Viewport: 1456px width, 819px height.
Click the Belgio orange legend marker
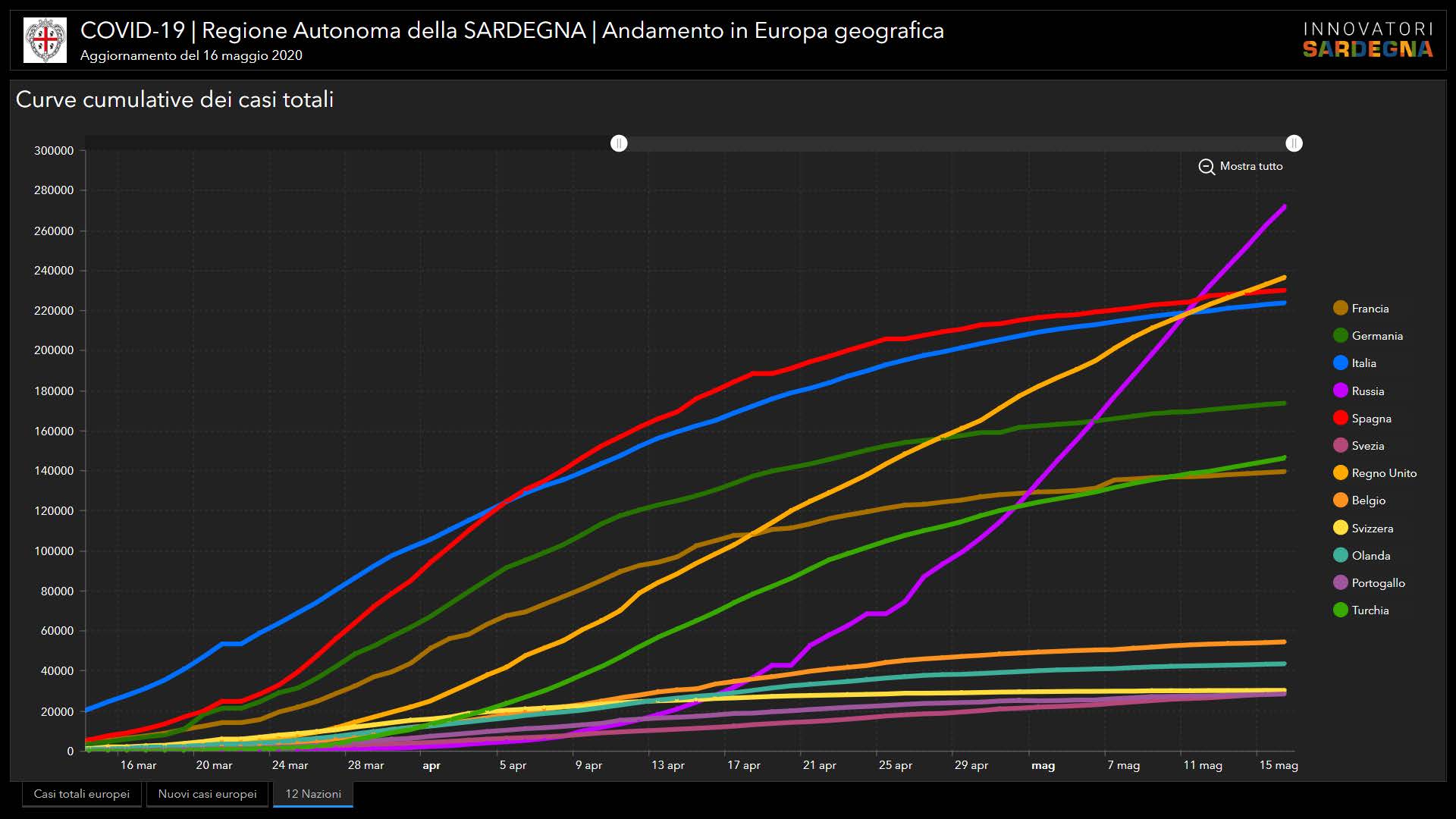(1340, 500)
